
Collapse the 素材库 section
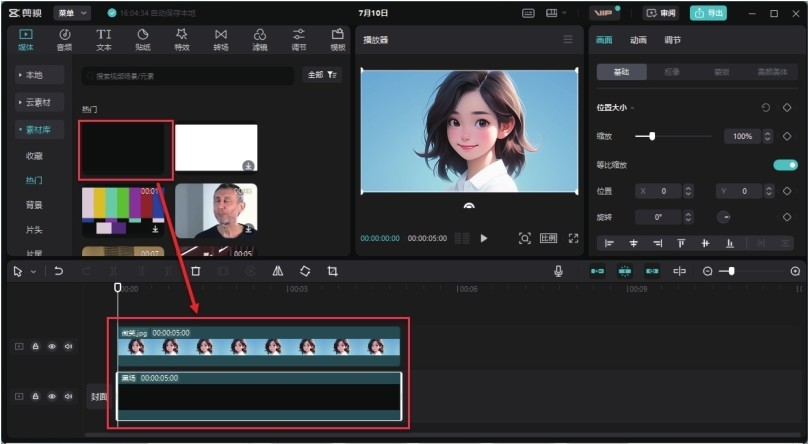pyautogui.click(x=39, y=129)
